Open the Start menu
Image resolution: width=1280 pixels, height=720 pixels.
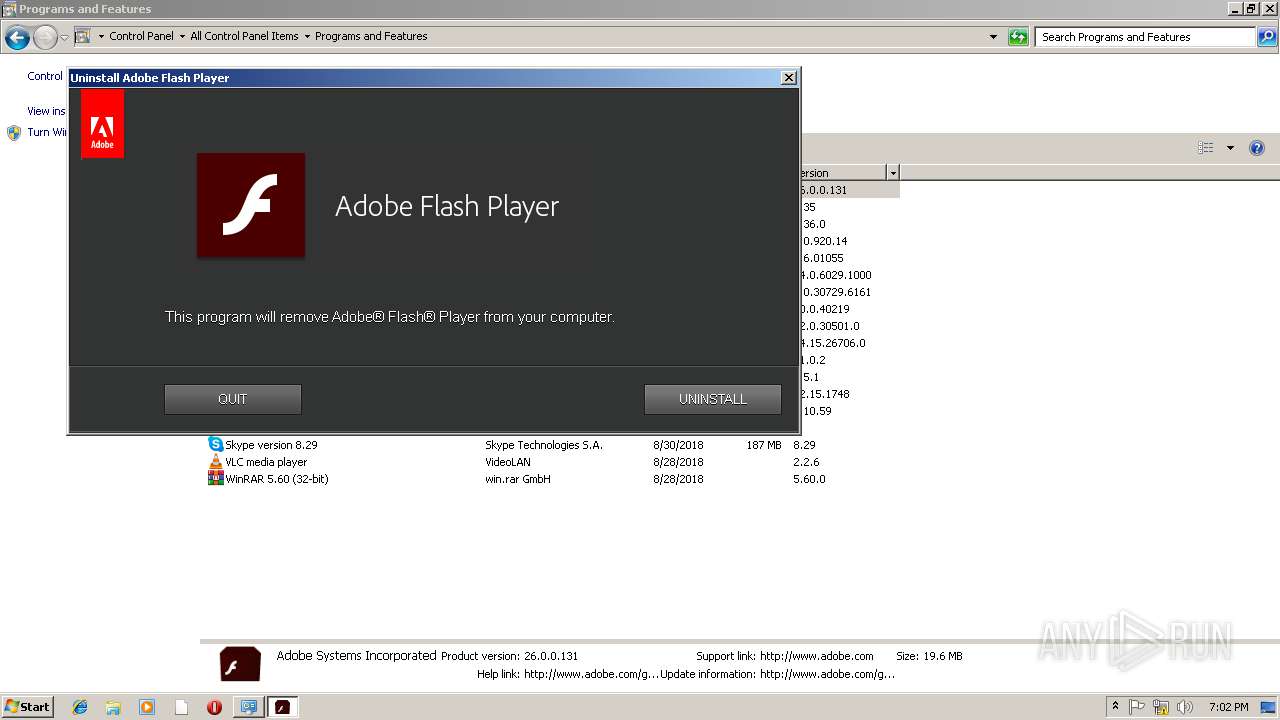[27, 707]
